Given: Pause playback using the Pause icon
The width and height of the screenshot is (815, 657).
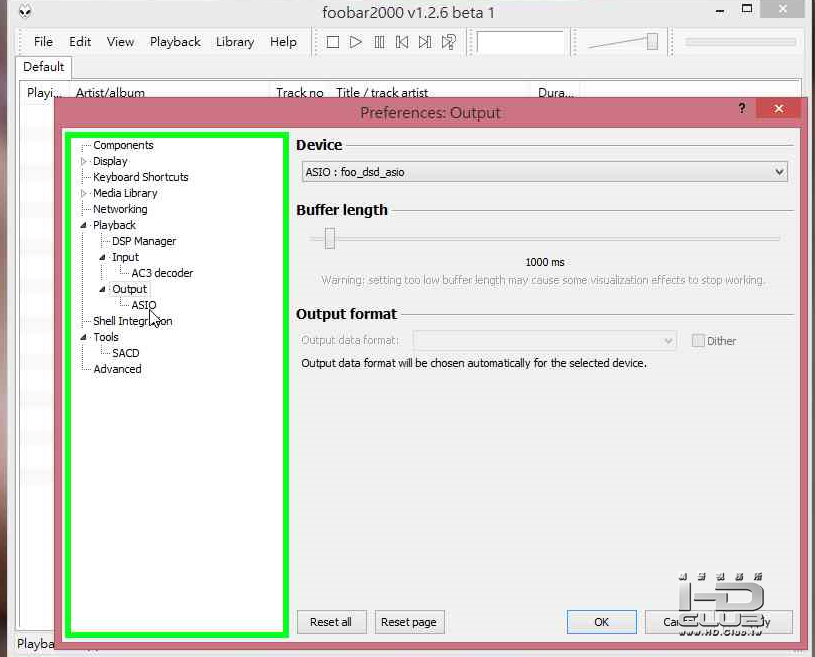Looking at the screenshot, I should (x=379, y=42).
